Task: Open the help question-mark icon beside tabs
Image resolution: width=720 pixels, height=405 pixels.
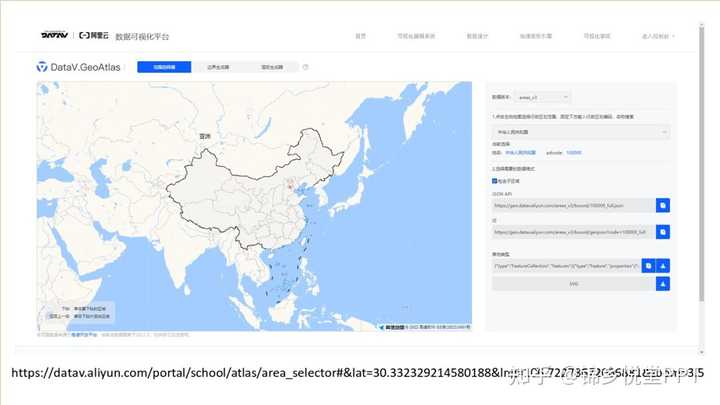Action: 306,67
